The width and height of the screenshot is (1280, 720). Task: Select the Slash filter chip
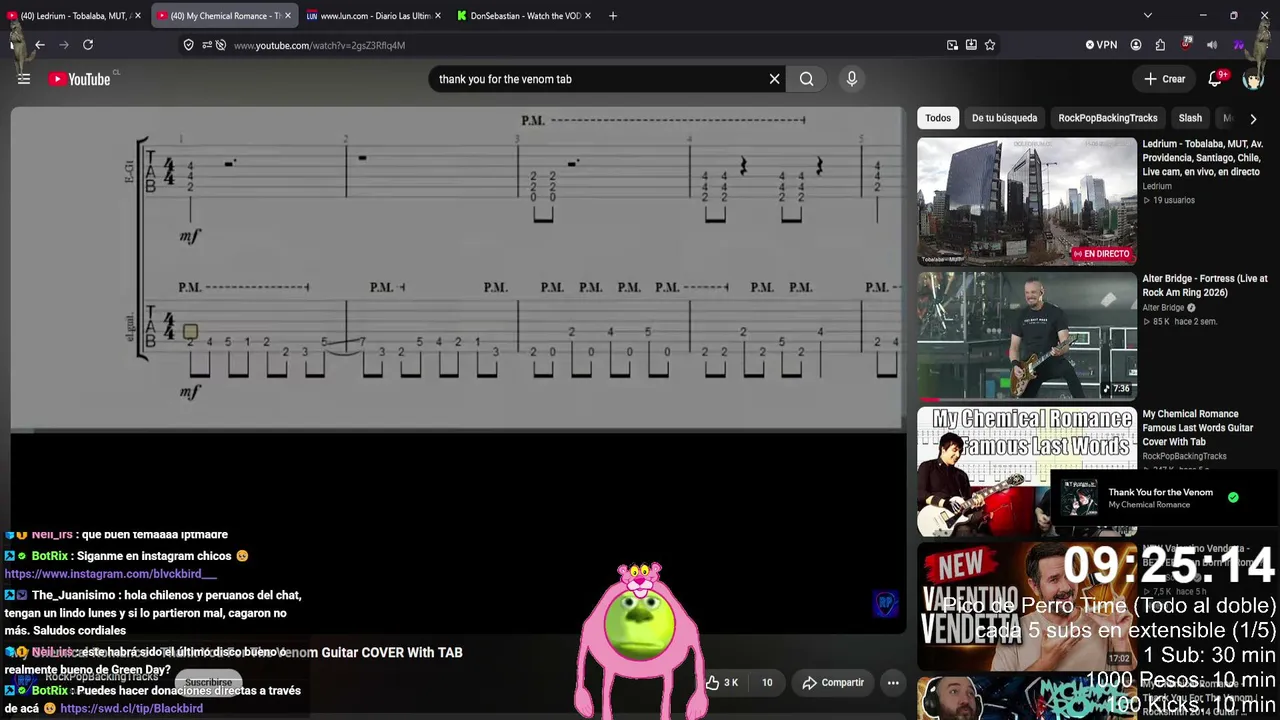click(1190, 118)
